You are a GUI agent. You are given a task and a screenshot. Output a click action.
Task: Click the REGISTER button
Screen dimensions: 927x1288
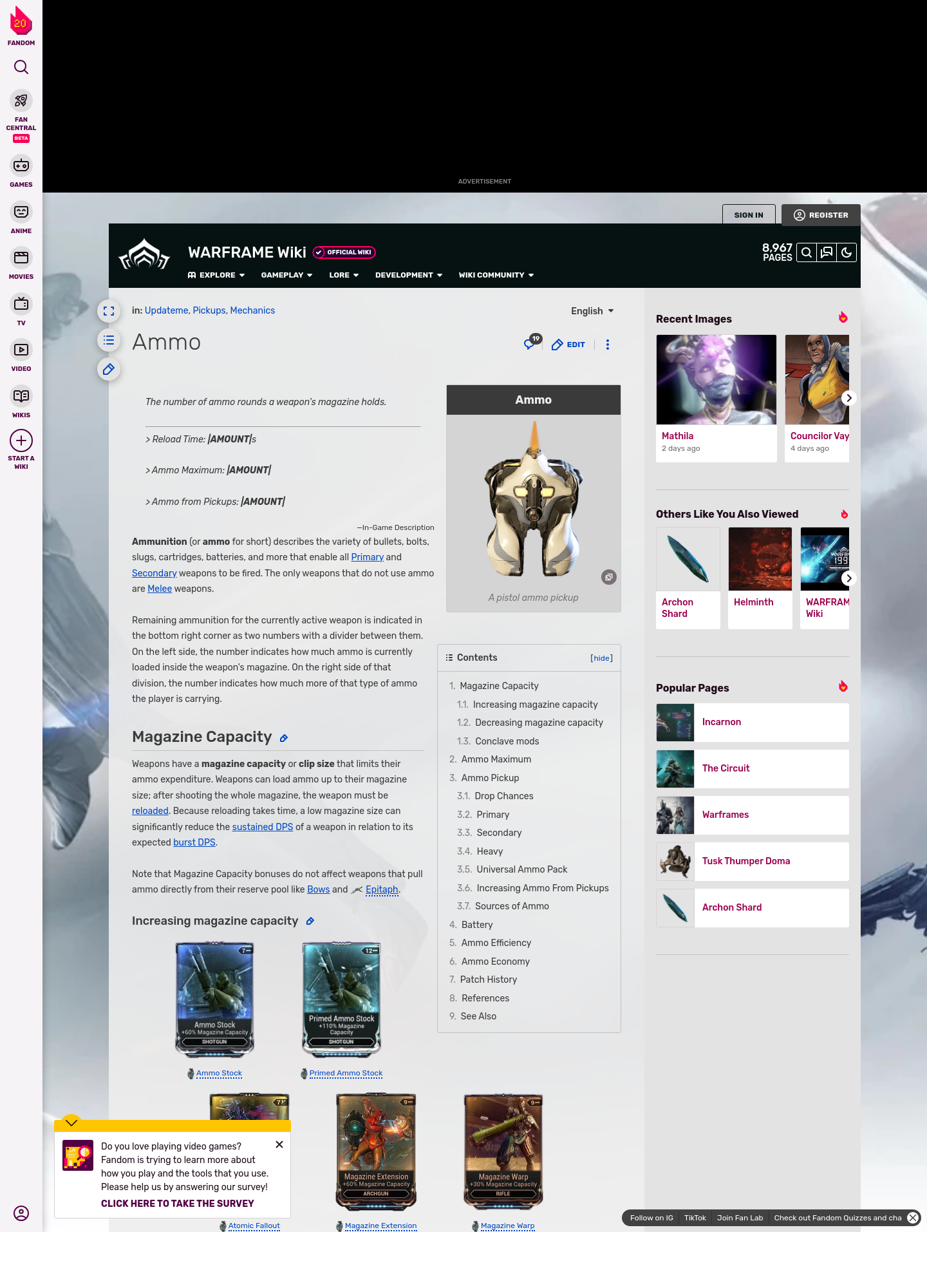[821, 215]
